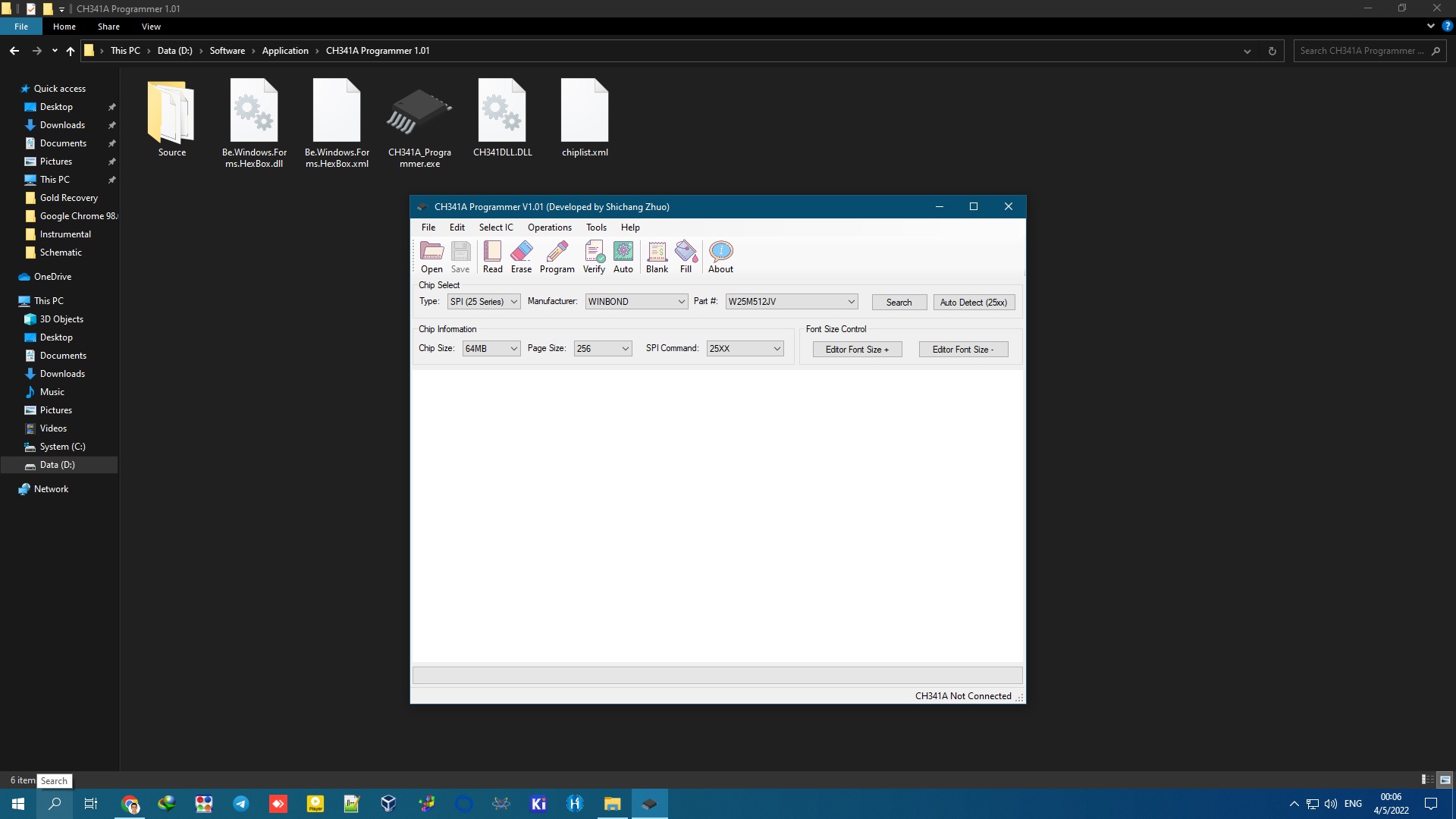
Task: Open the Operations menu
Action: (x=550, y=227)
